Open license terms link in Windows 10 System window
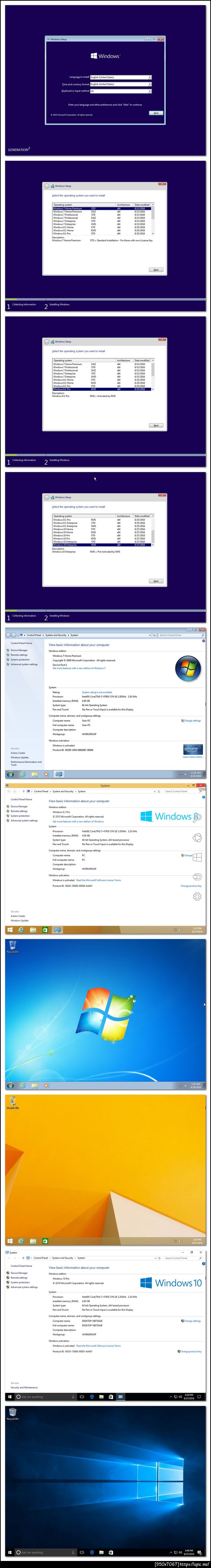211x1568 pixels. pos(98,1346)
